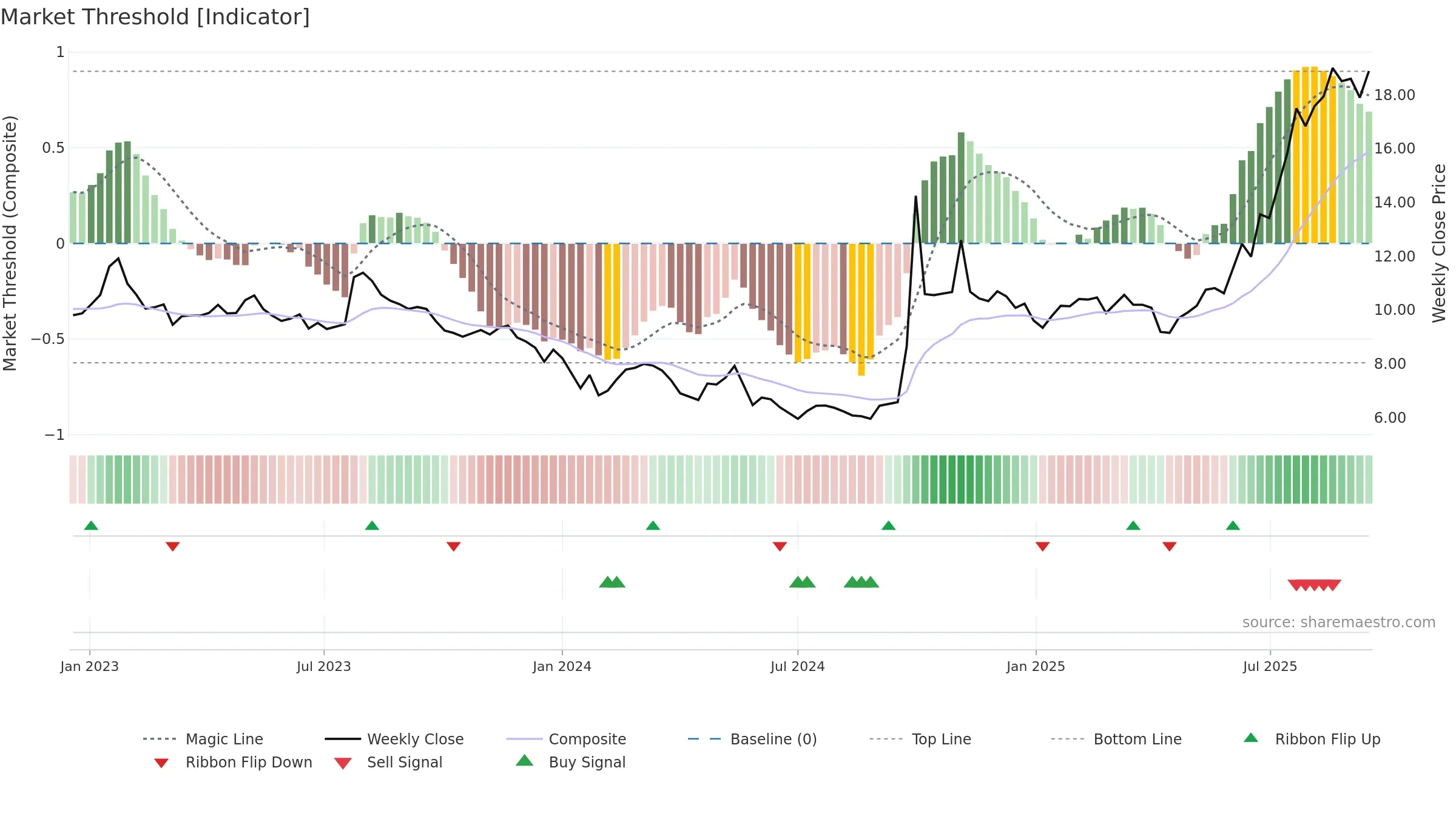Click the red Ribbon Flip Down legend triangle
Screen dimensions: 1456x819
pyautogui.click(x=161, y=763)
